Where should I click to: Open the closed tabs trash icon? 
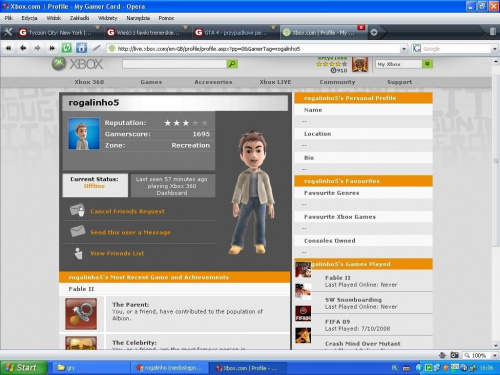[x=493, y=32]
